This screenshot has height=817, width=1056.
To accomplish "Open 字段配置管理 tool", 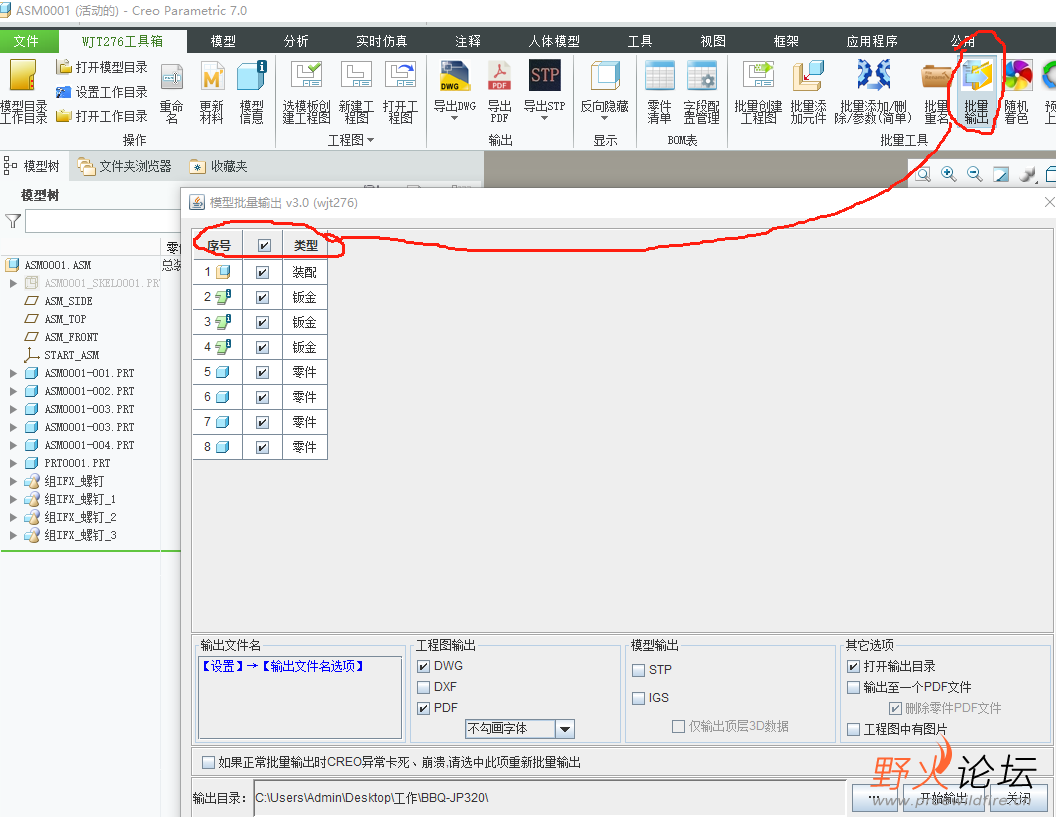I will [702, 92].
